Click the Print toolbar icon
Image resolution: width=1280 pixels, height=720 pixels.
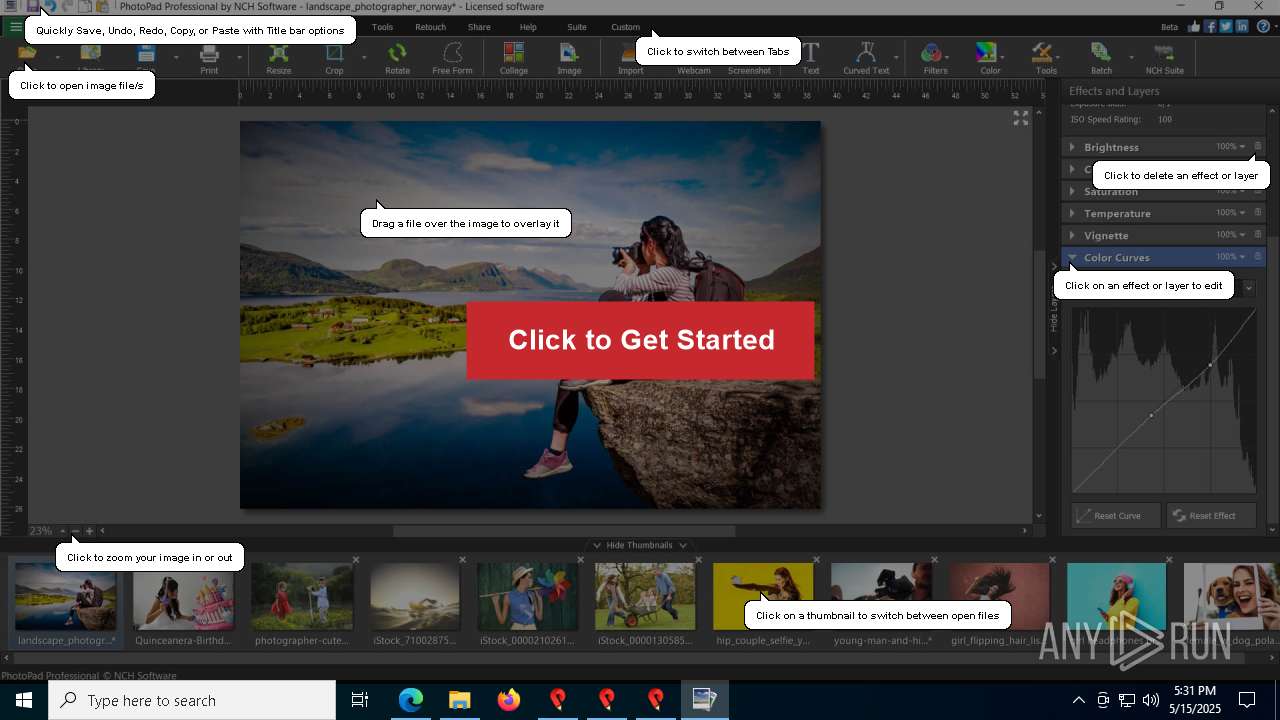[209, 58]
